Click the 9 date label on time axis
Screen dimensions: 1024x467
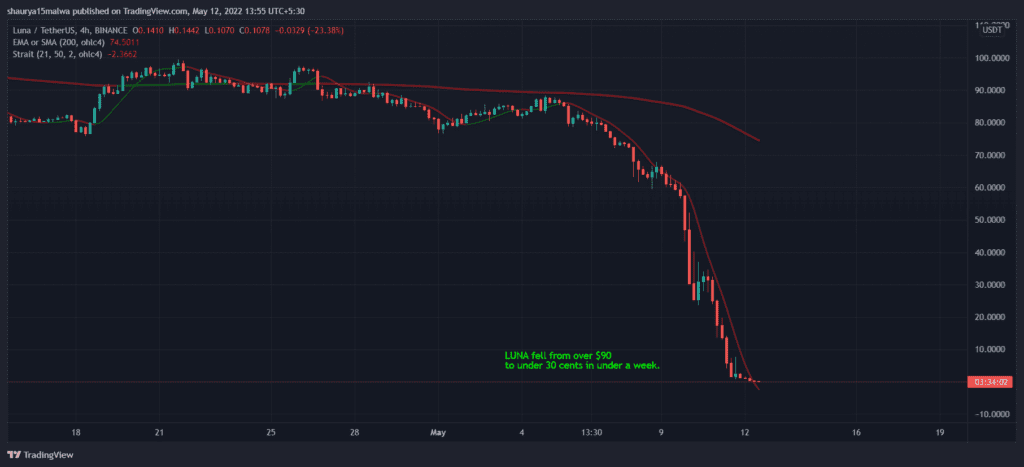click(661, 433)
